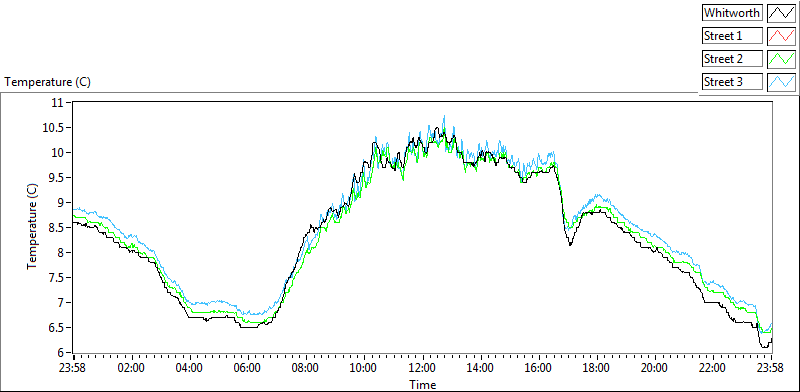
Task: Click the 14:00 time axis marker
Action: pyautogui.click(x=481, y=367)
